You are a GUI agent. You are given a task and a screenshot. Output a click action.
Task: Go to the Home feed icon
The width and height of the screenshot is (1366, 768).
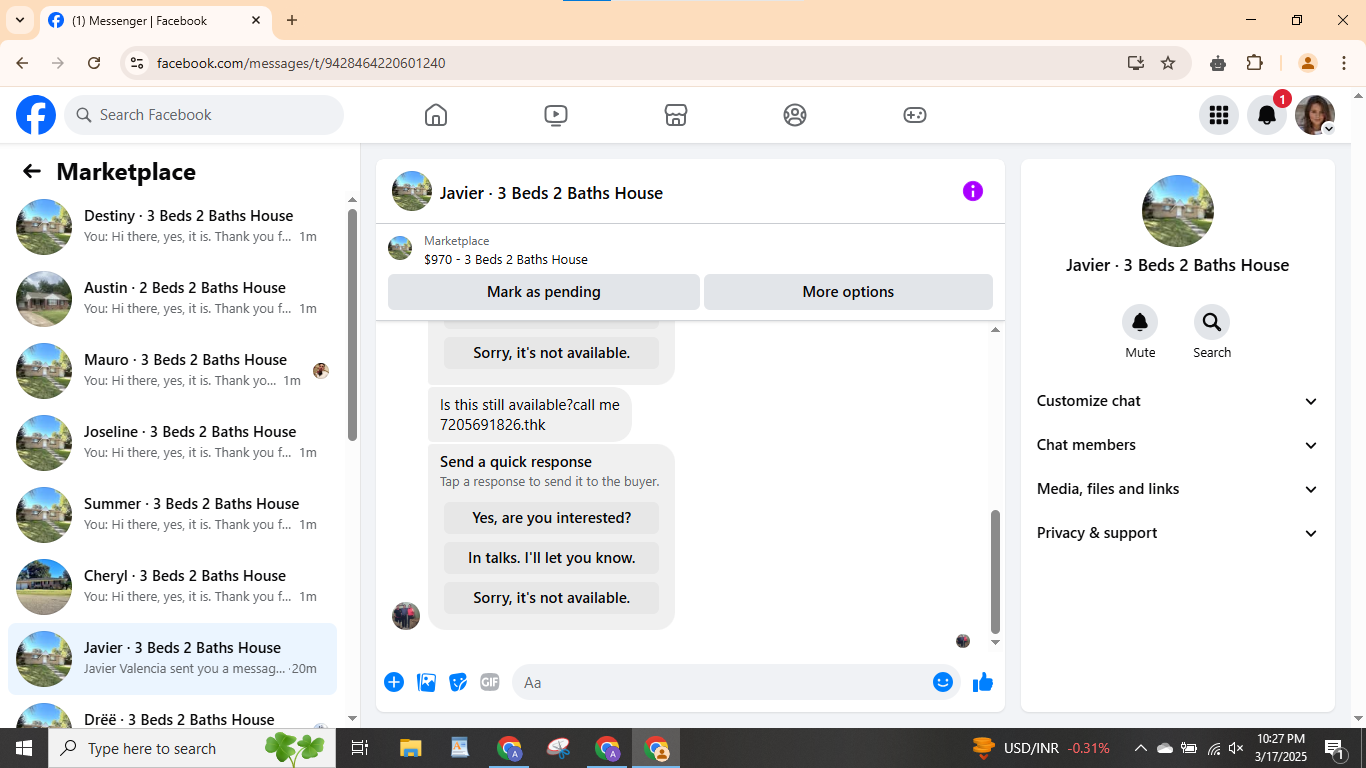pyautogui.click(x=436, y=115)
